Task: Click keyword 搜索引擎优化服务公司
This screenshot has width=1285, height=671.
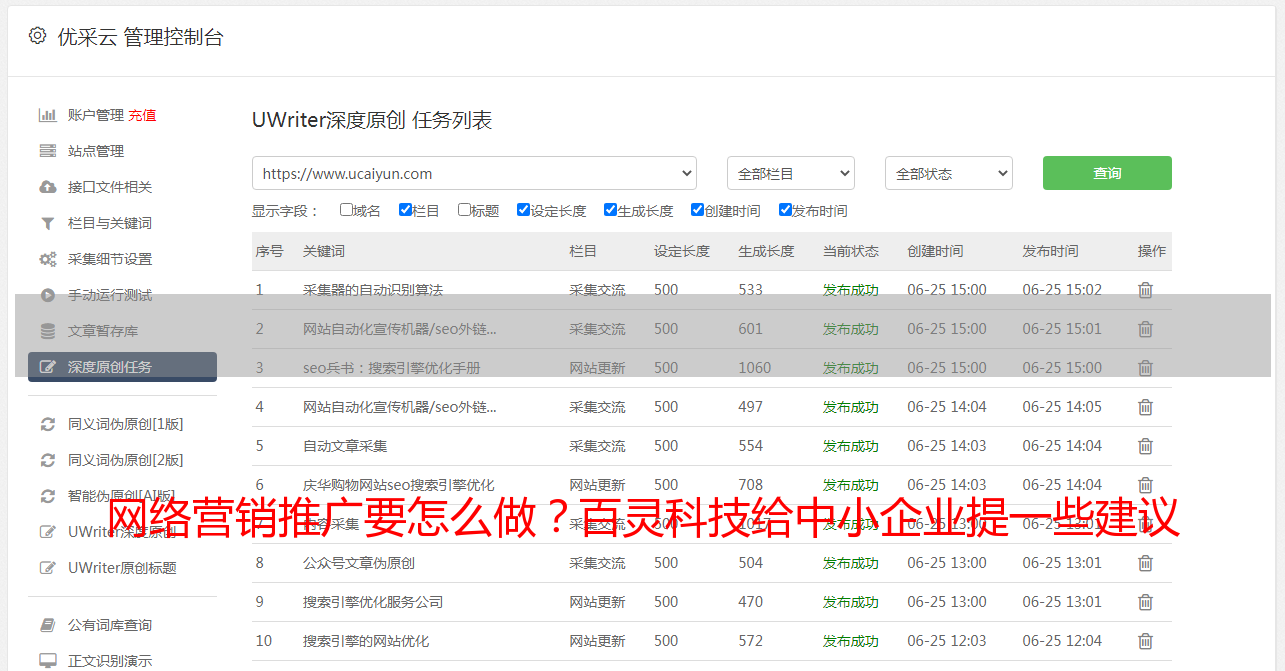Action: click(x=373, y=602)
